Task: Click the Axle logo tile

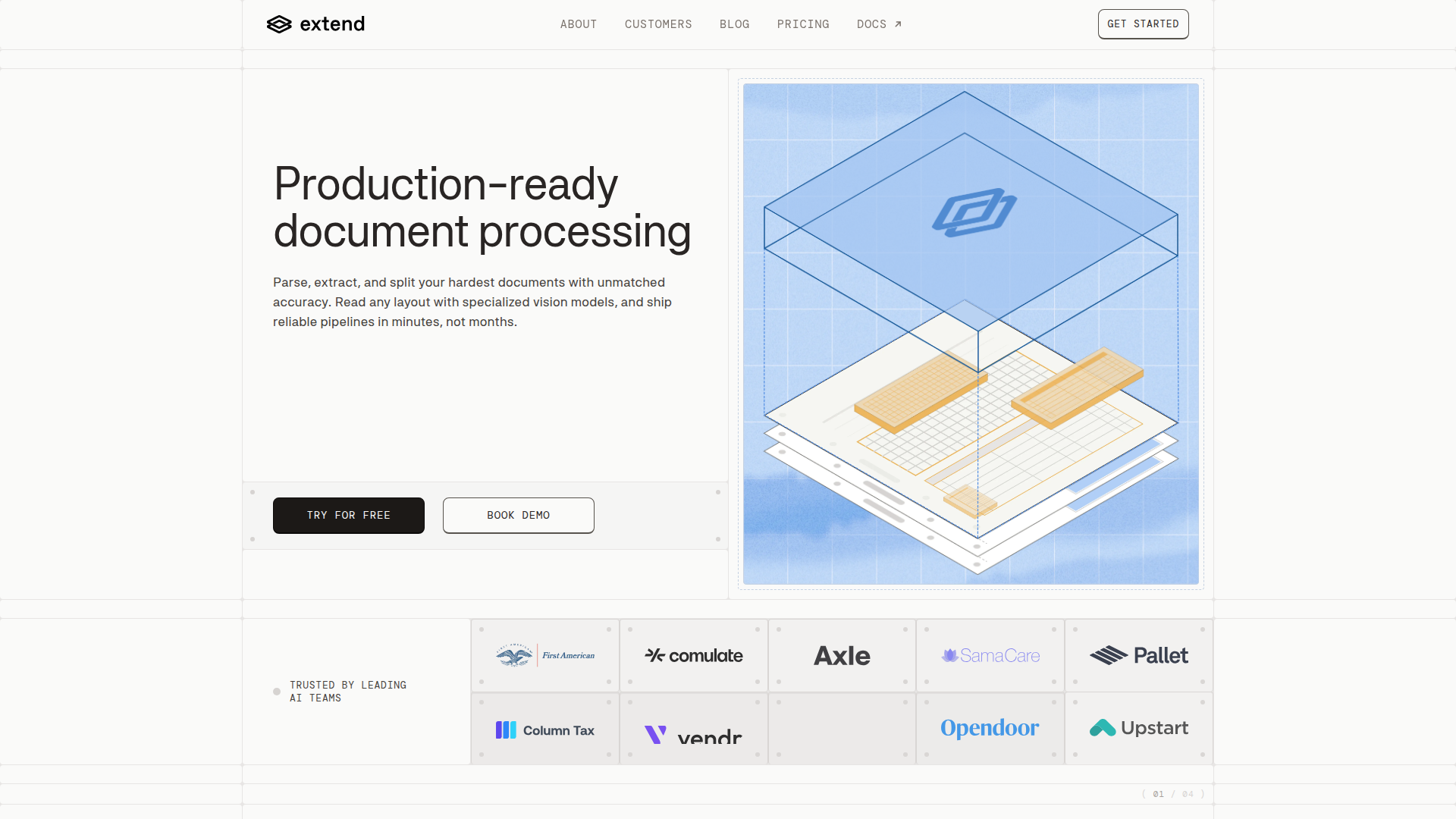Action: pyautogui.click(x=842, y=655)
